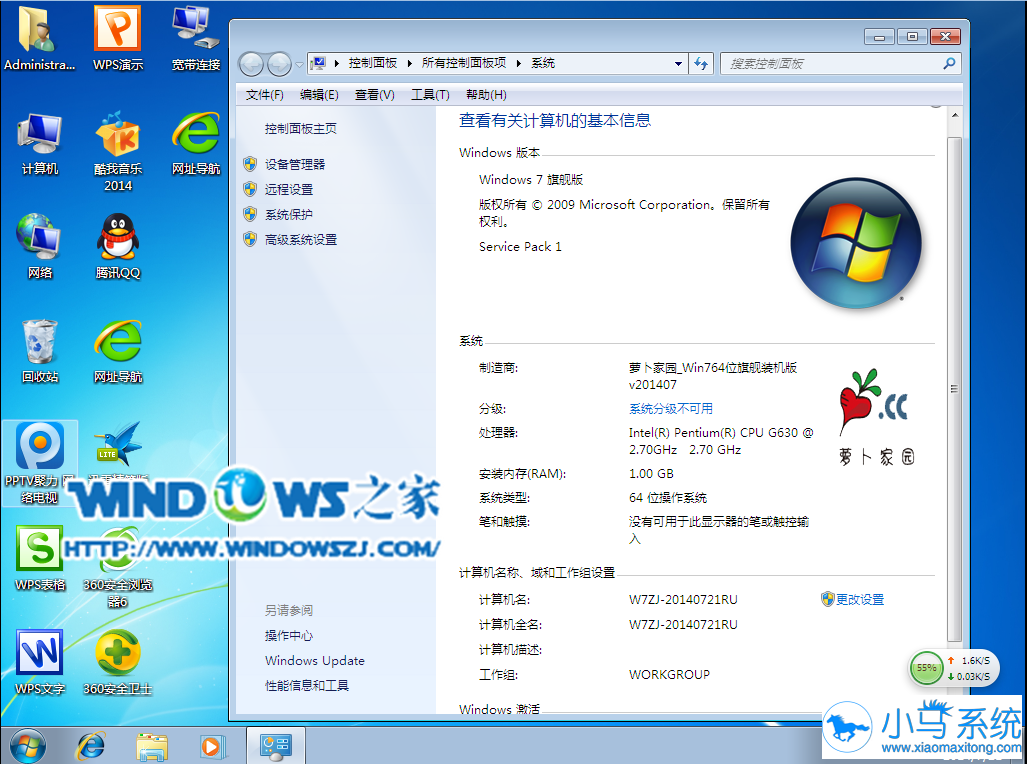This screenshot has height=764, width=1027.
Task: Expand arrow after 所有控制面板项 in breadcrumb
Action: [x=519, y=64]
